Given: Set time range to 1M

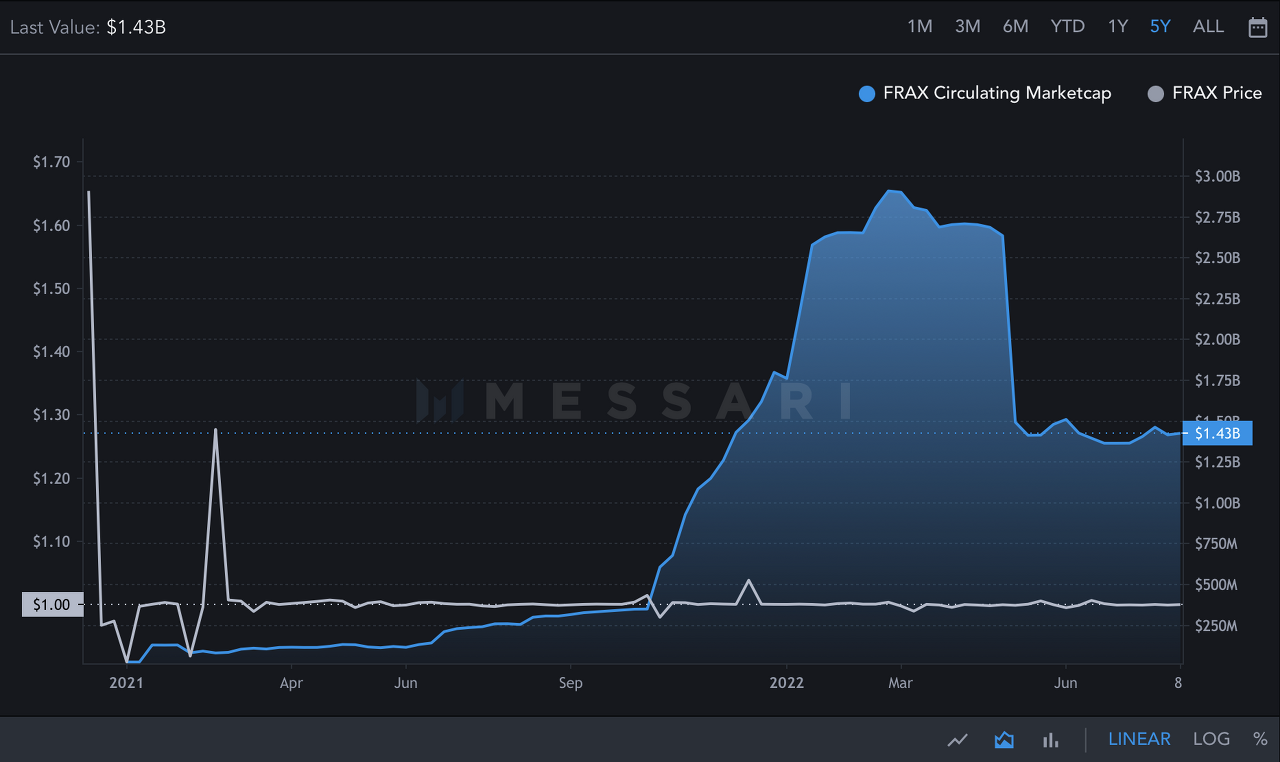Looking at the screenshot, I should [x=920, y=27].
